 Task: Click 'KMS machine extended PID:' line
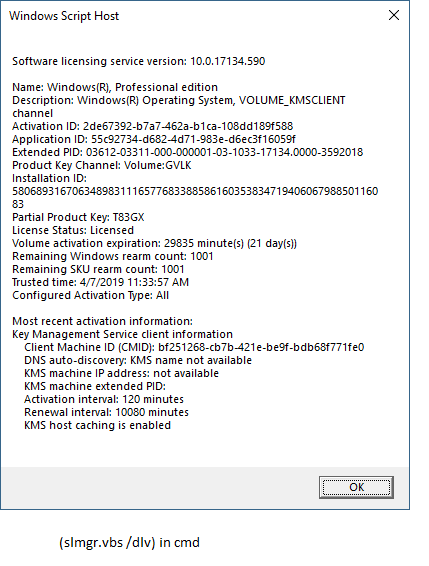click(x=95, y=386)
